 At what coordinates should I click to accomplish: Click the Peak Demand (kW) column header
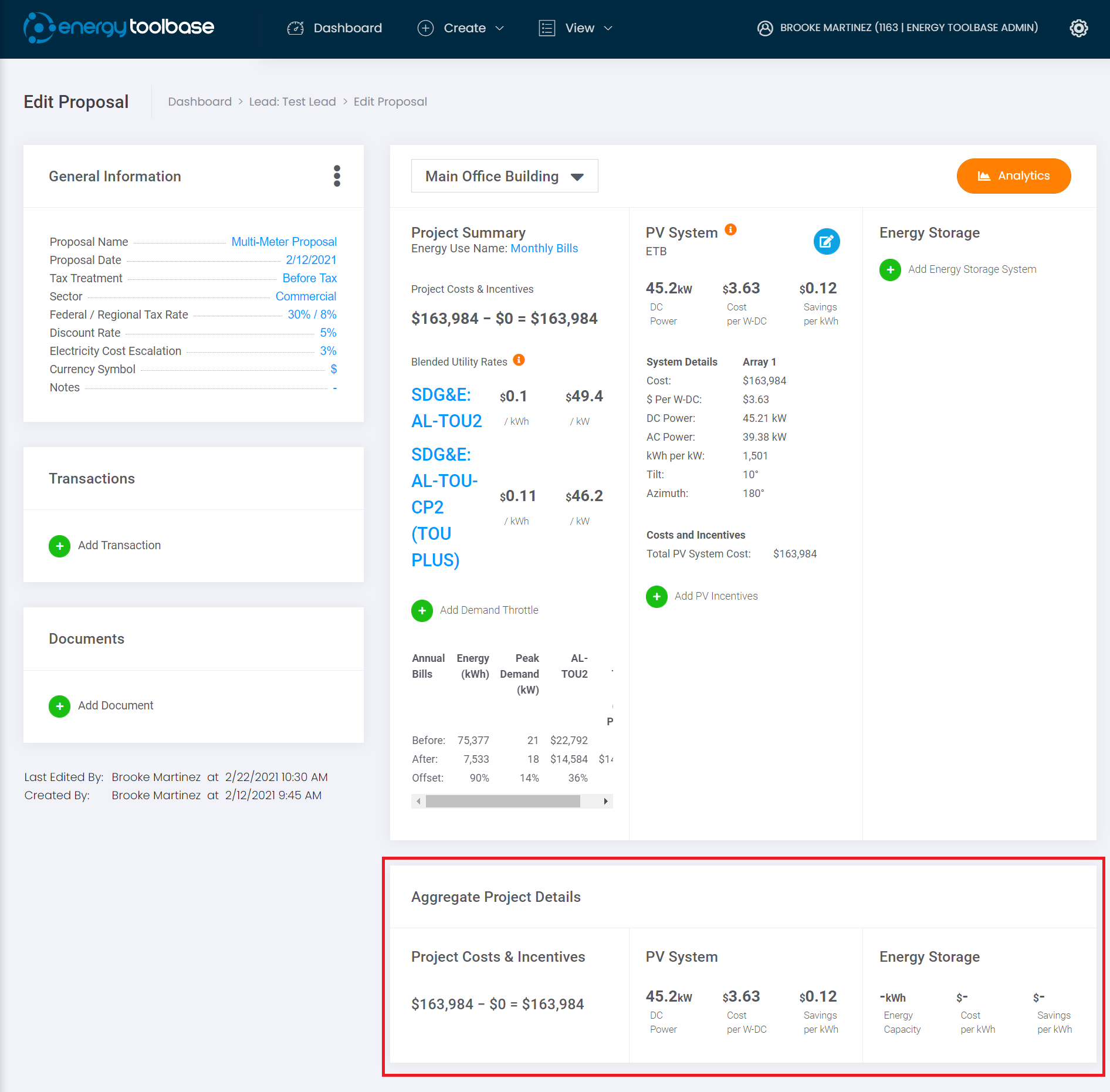coord(519,674)
